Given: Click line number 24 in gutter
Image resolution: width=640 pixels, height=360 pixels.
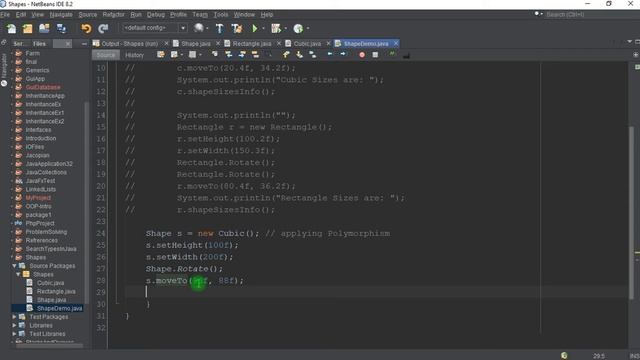Looking at the screenshot, I should [101, 233].
